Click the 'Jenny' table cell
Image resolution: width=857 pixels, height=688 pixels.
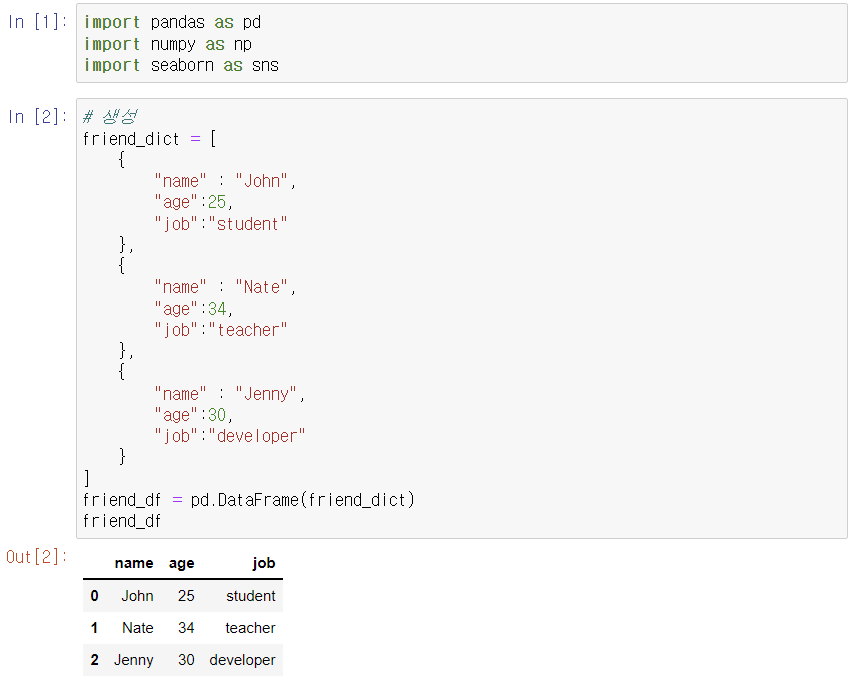(133, 660)
